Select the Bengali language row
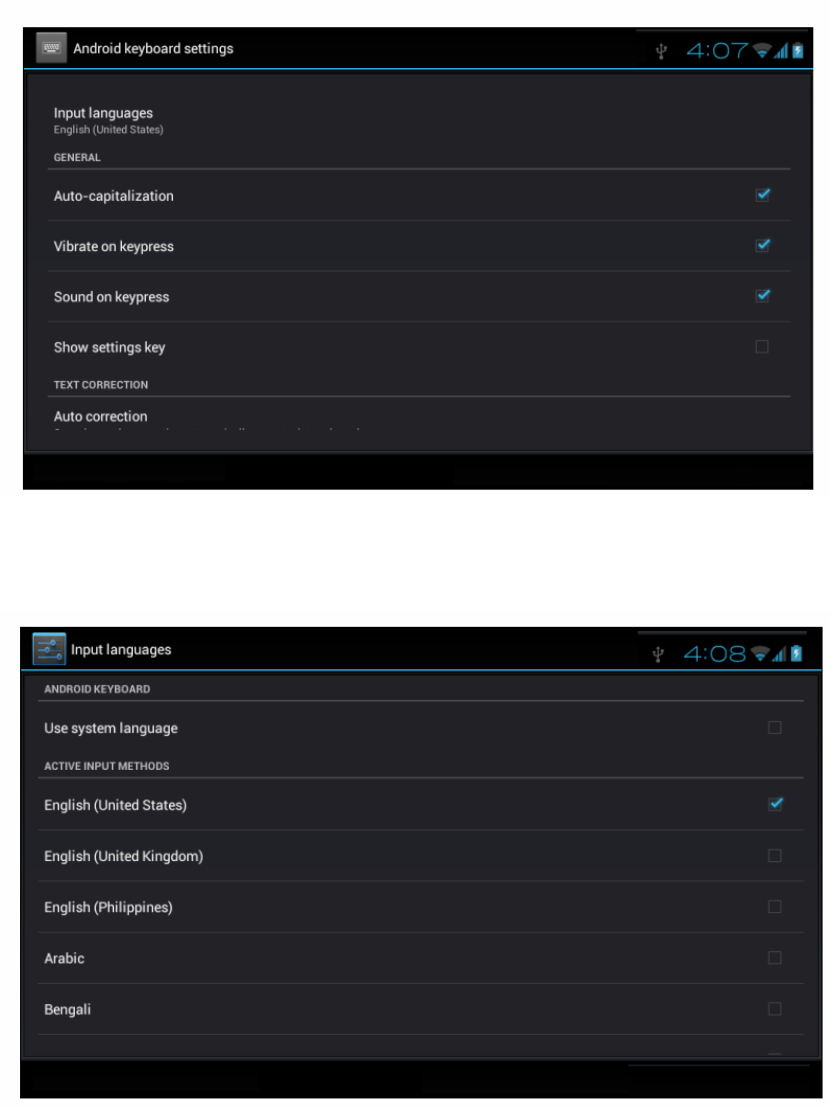The width and height of the screenshot is (830, 1108). (420, 1009)
